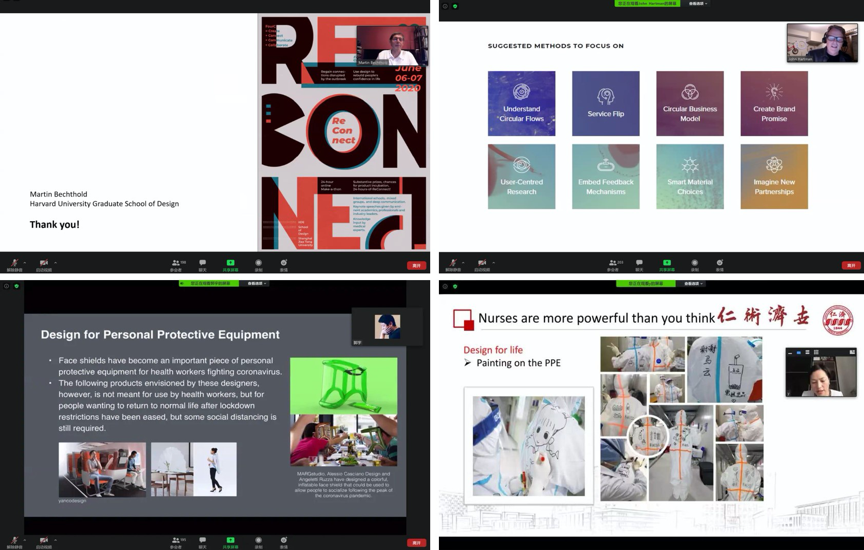
Task: Start video in the Suggested Methods window
Action: [482, 264]
